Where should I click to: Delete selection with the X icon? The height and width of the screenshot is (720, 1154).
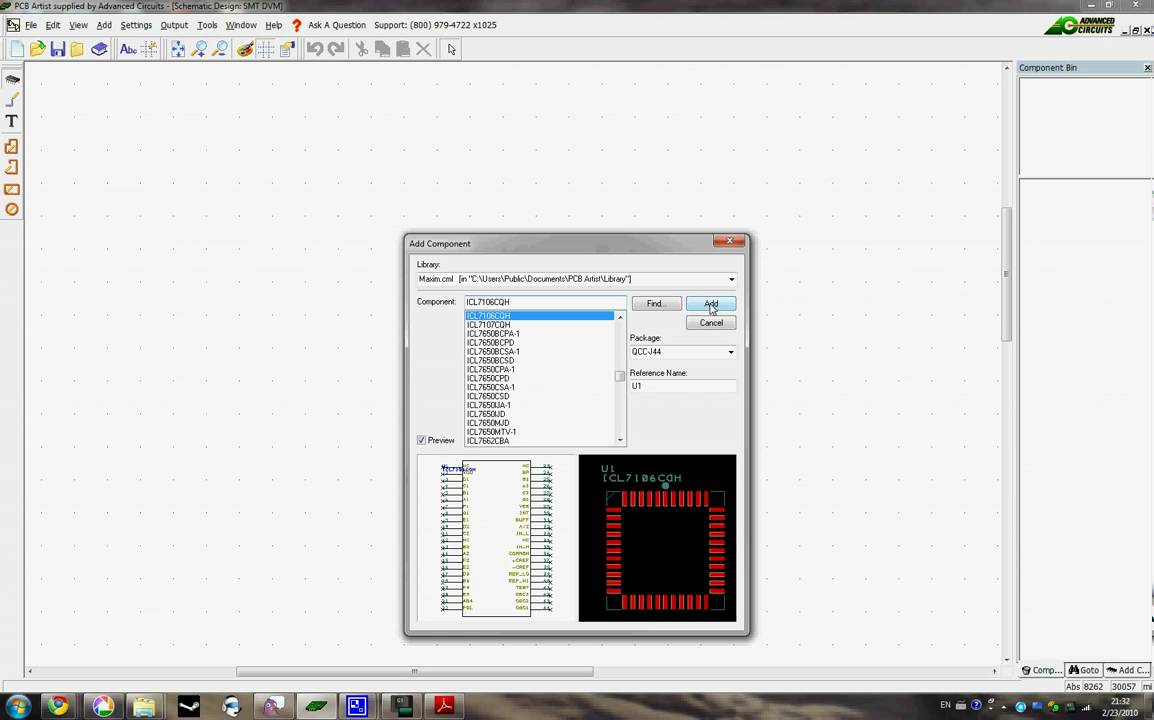point(423,49)
